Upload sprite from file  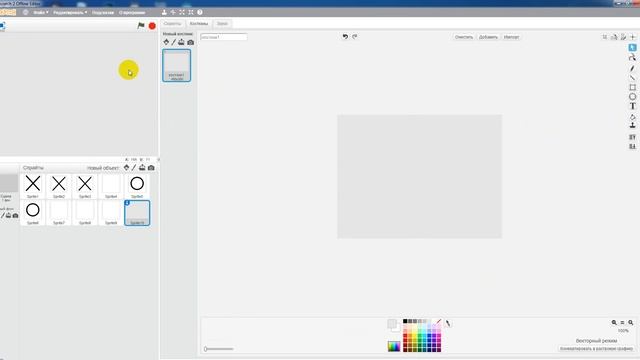point(142,167)
